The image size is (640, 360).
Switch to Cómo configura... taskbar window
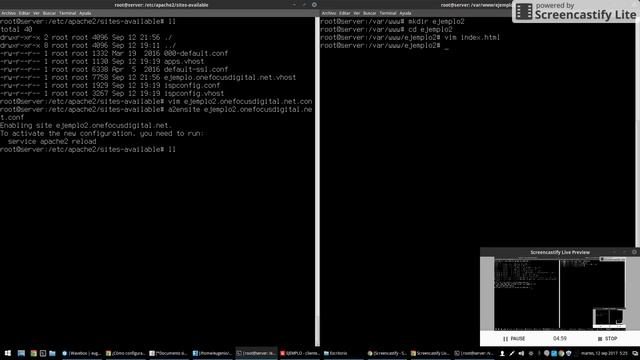pyautogui.click(x=125, y=353)
